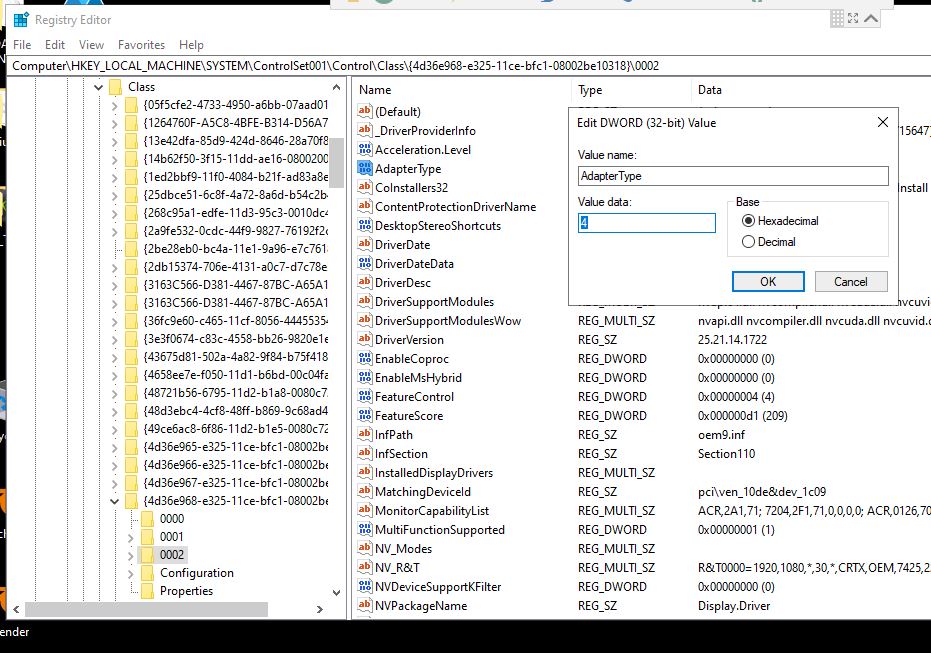Click the DesktopStereoShortcuts binary icon
Viewport: 931px width, 653px height.
365,225
